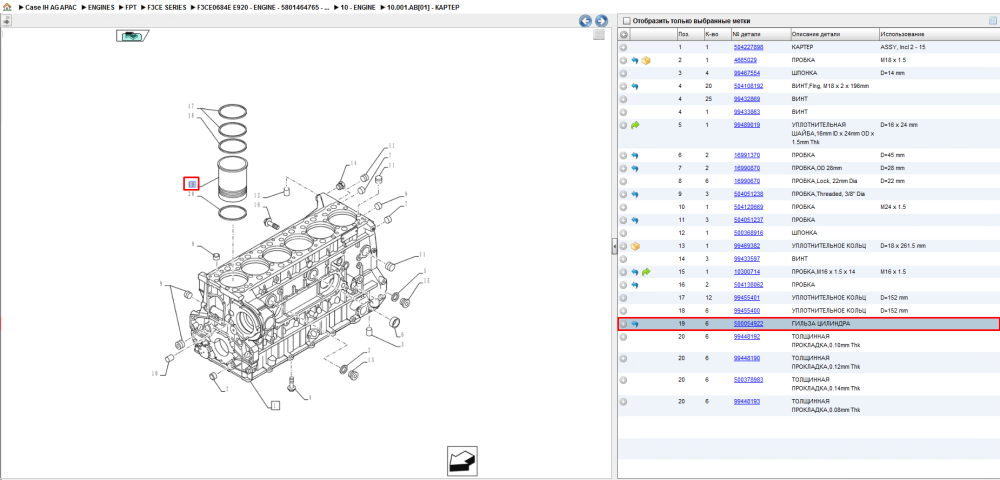Click blue replacement arrow on 16990870 OD 28mm row
Screen dimensions: 1000x480
click(635, 168)
